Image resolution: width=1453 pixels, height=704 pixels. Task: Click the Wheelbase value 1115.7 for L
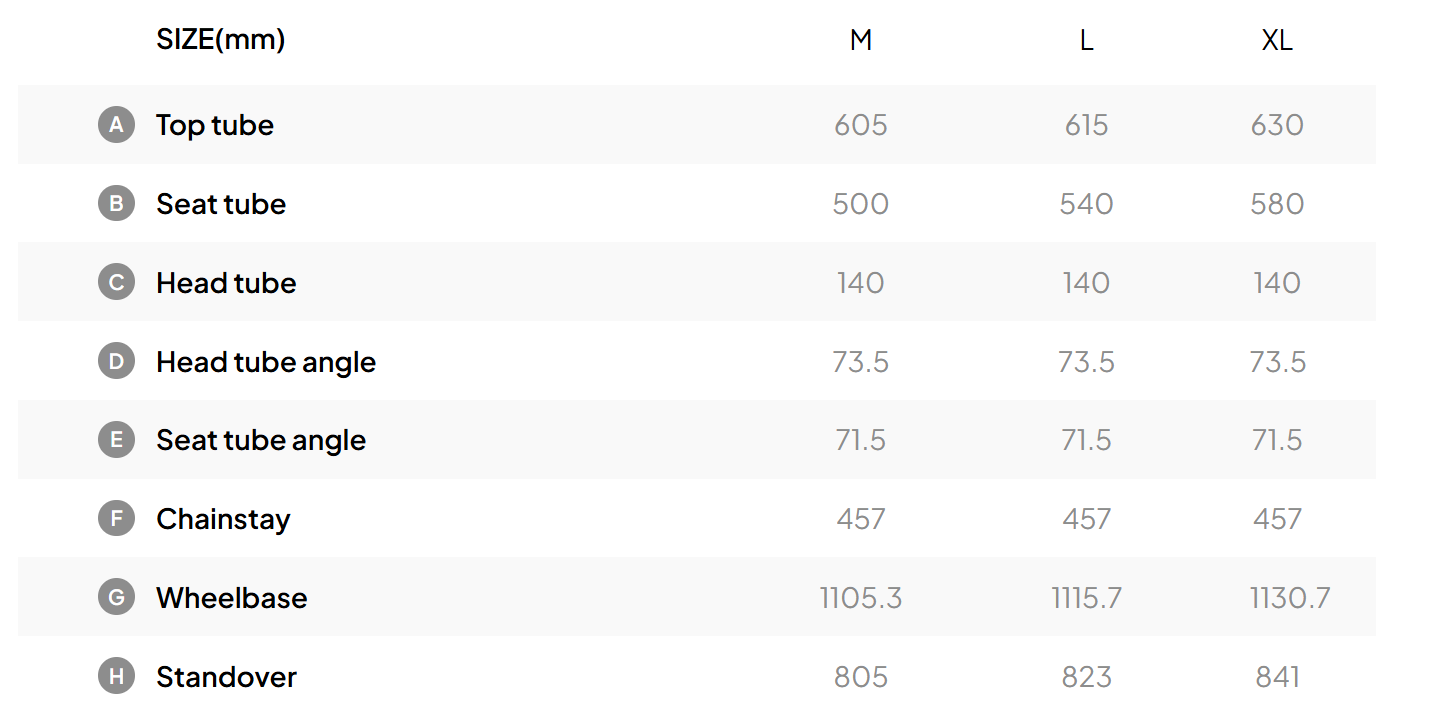coord(1087,598)
